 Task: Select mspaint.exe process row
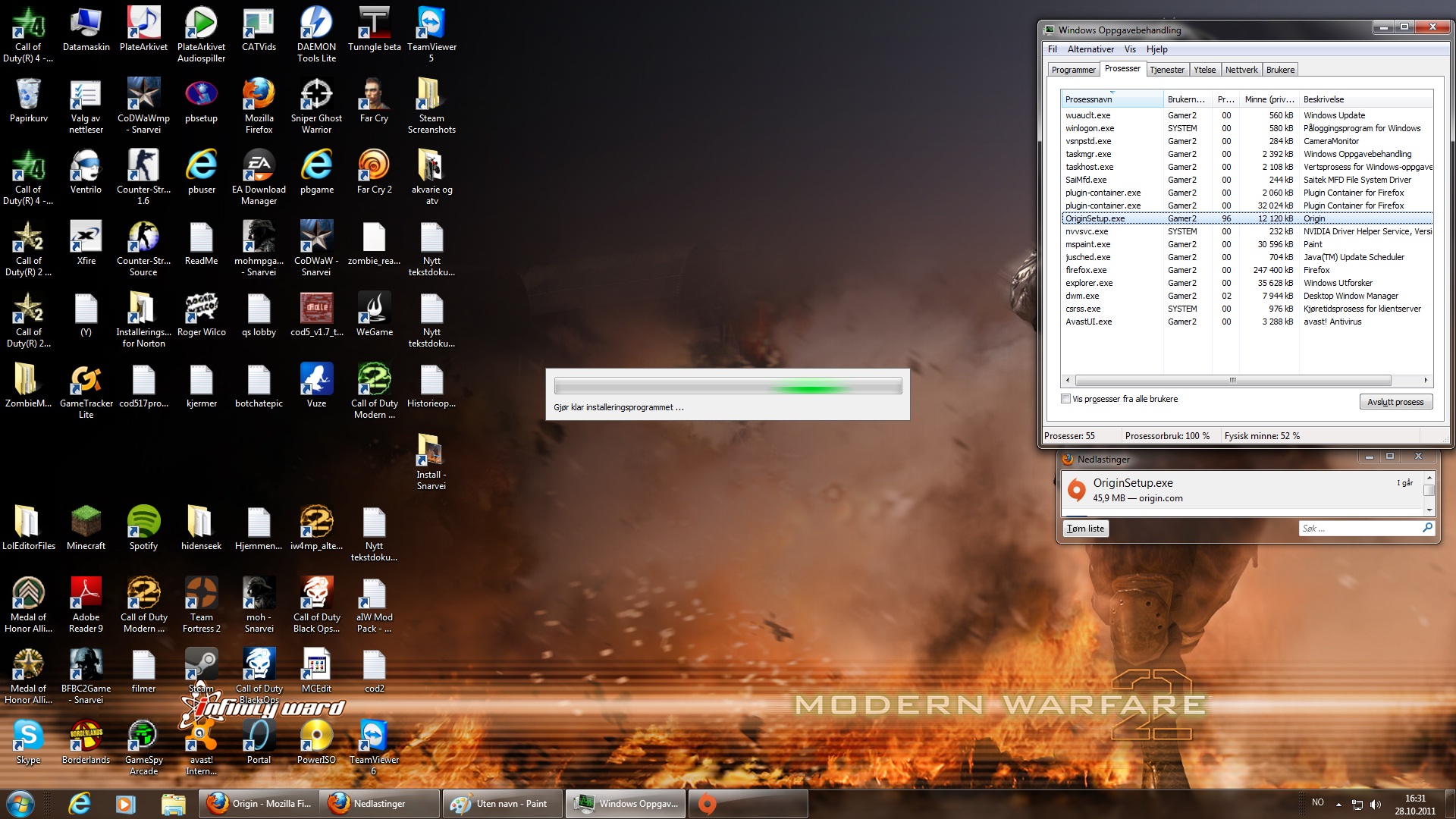point(1247,244)
